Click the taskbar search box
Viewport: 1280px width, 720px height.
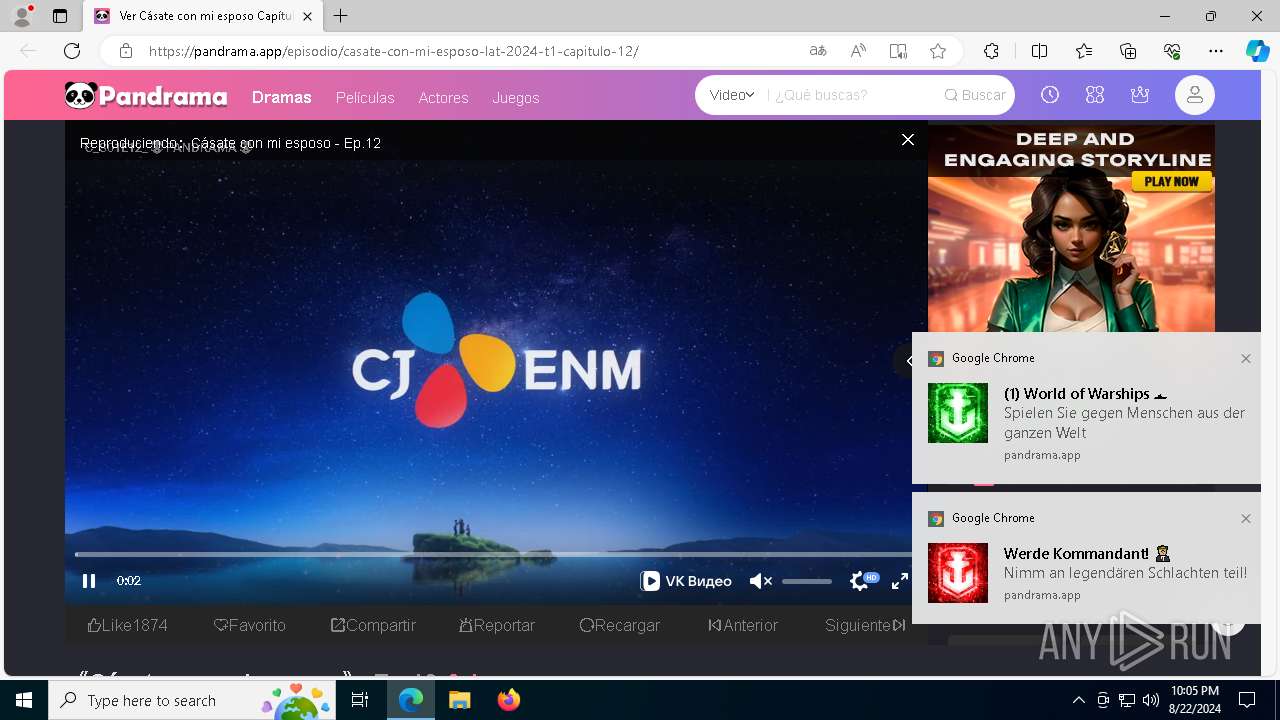click(193, 700)
